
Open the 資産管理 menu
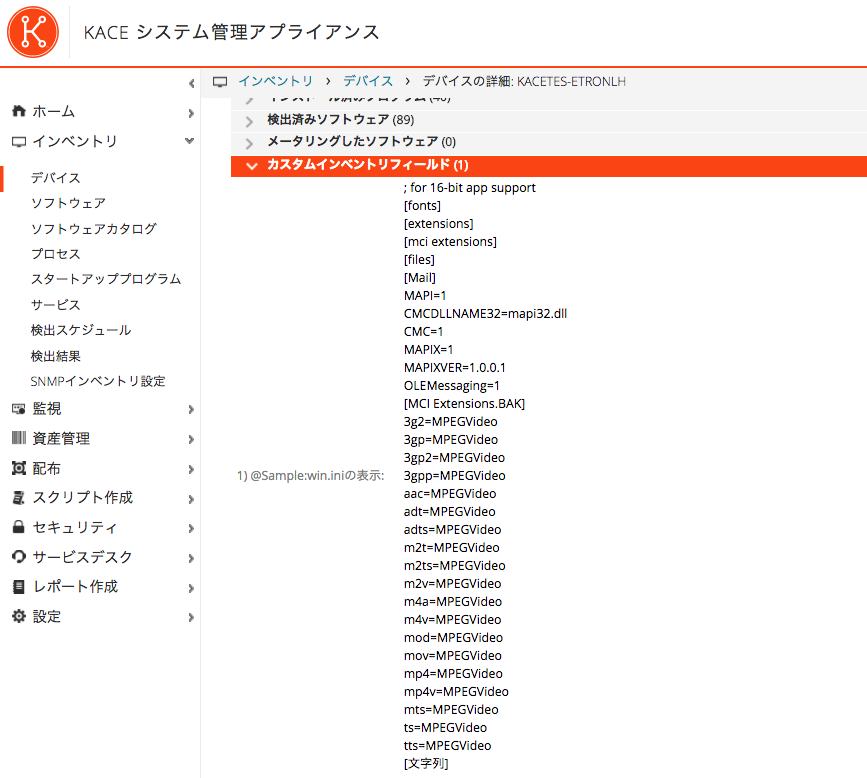[x=61, y=438]
